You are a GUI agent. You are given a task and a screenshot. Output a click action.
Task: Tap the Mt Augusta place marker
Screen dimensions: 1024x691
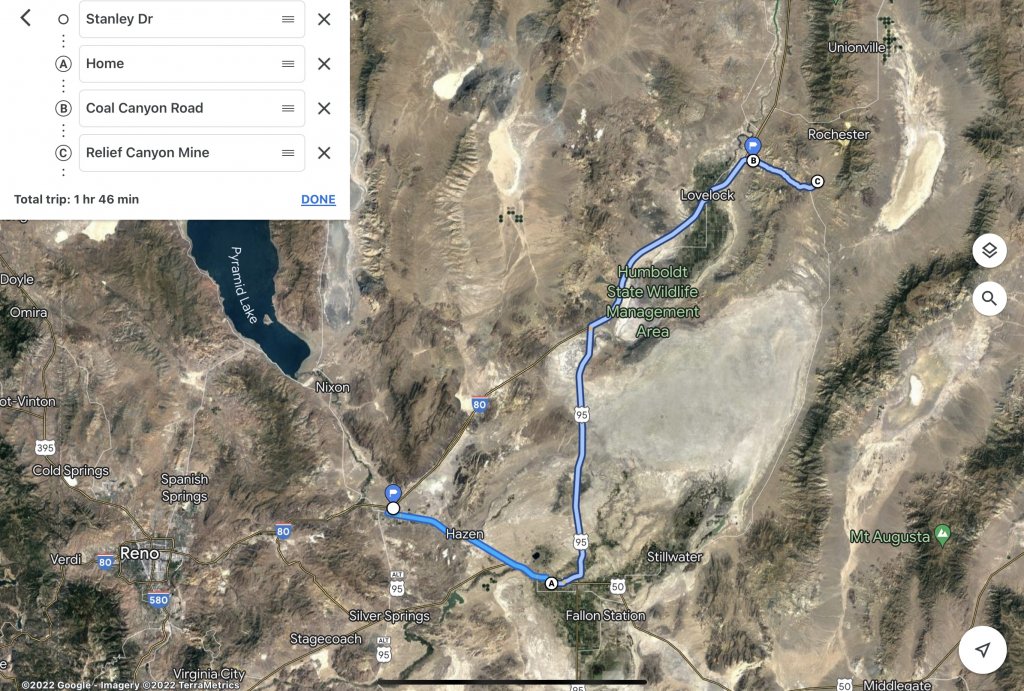pos(942,535)
